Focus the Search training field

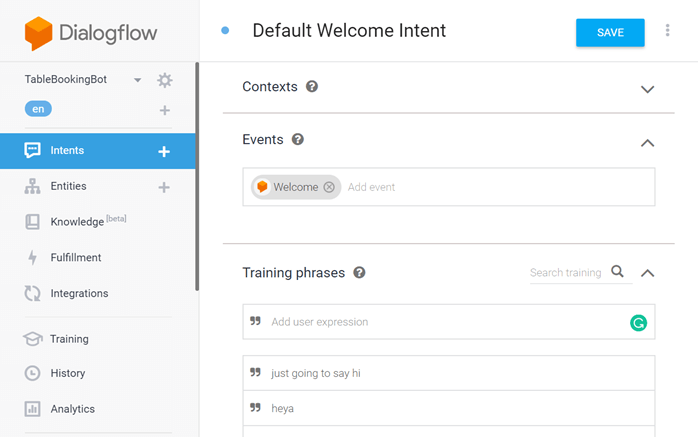click(566, 272)
